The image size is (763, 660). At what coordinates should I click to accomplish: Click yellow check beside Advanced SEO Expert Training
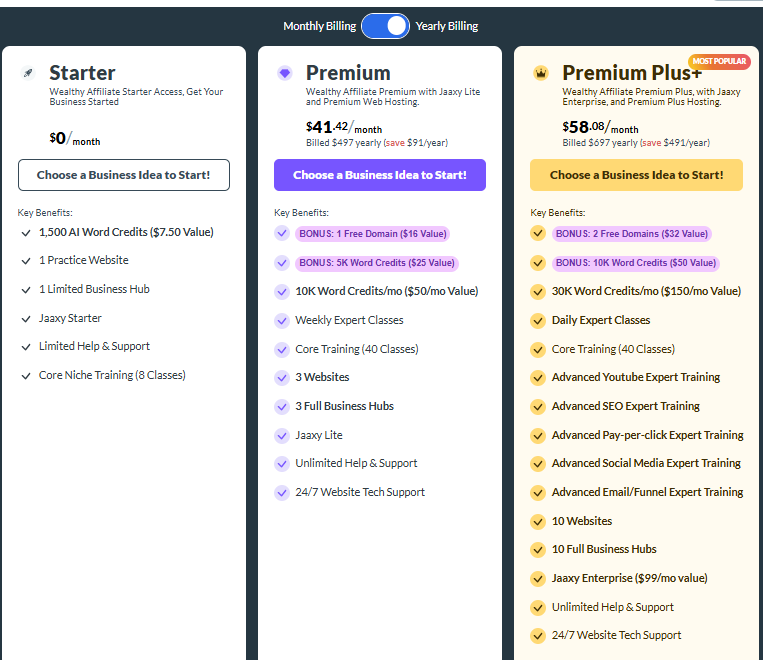tap(538, 406)
